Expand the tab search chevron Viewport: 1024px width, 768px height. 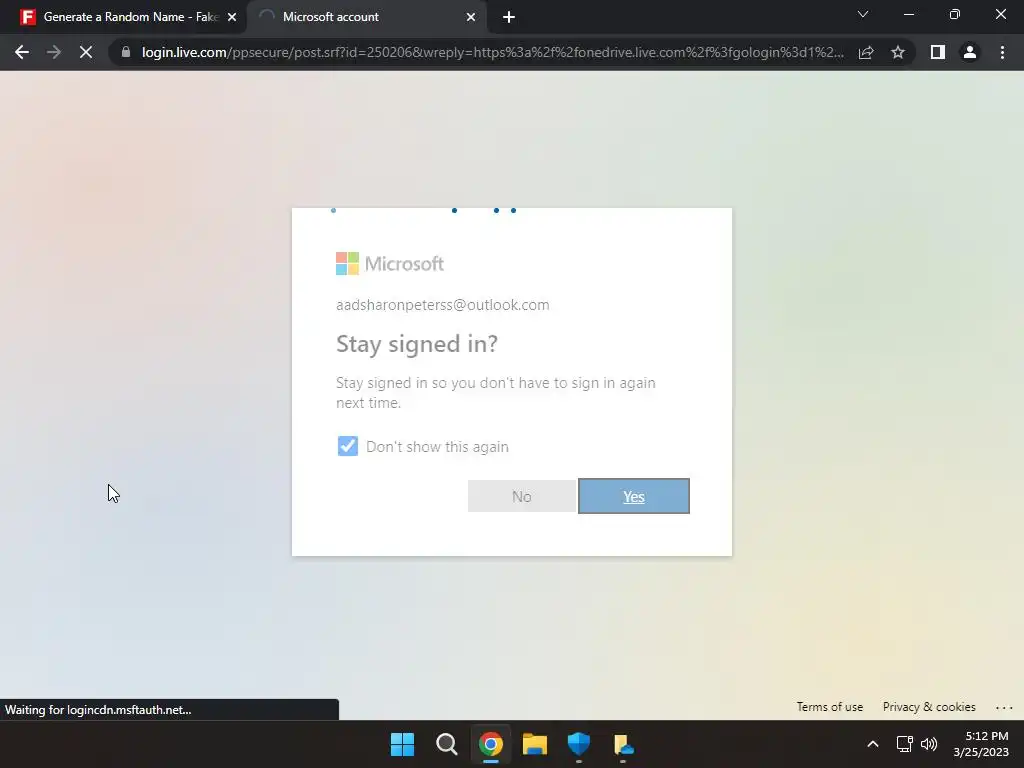pos(863,14)
